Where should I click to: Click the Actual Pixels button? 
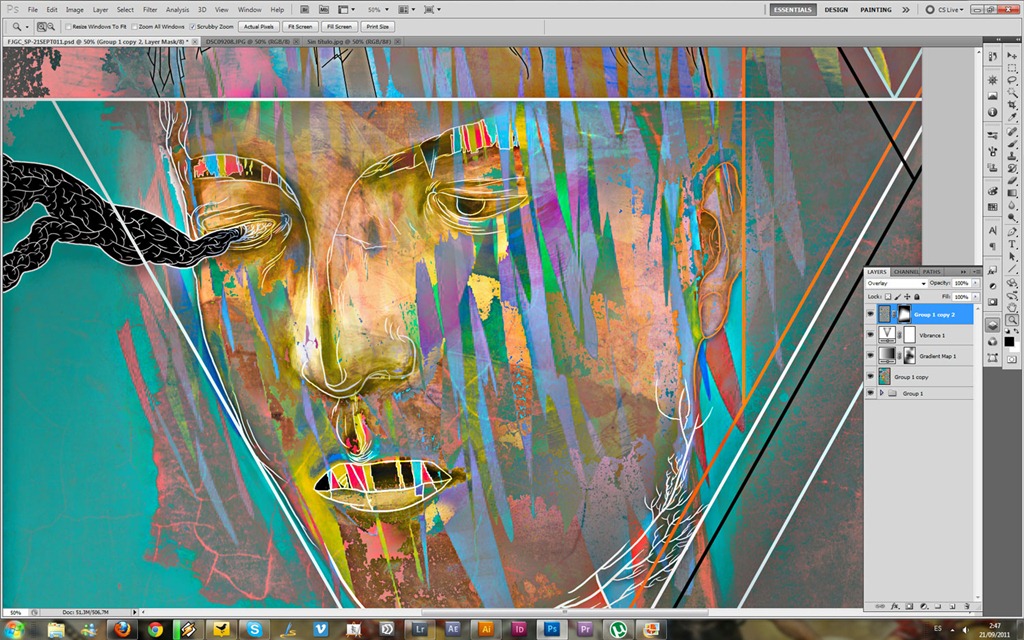click(259, 27)
